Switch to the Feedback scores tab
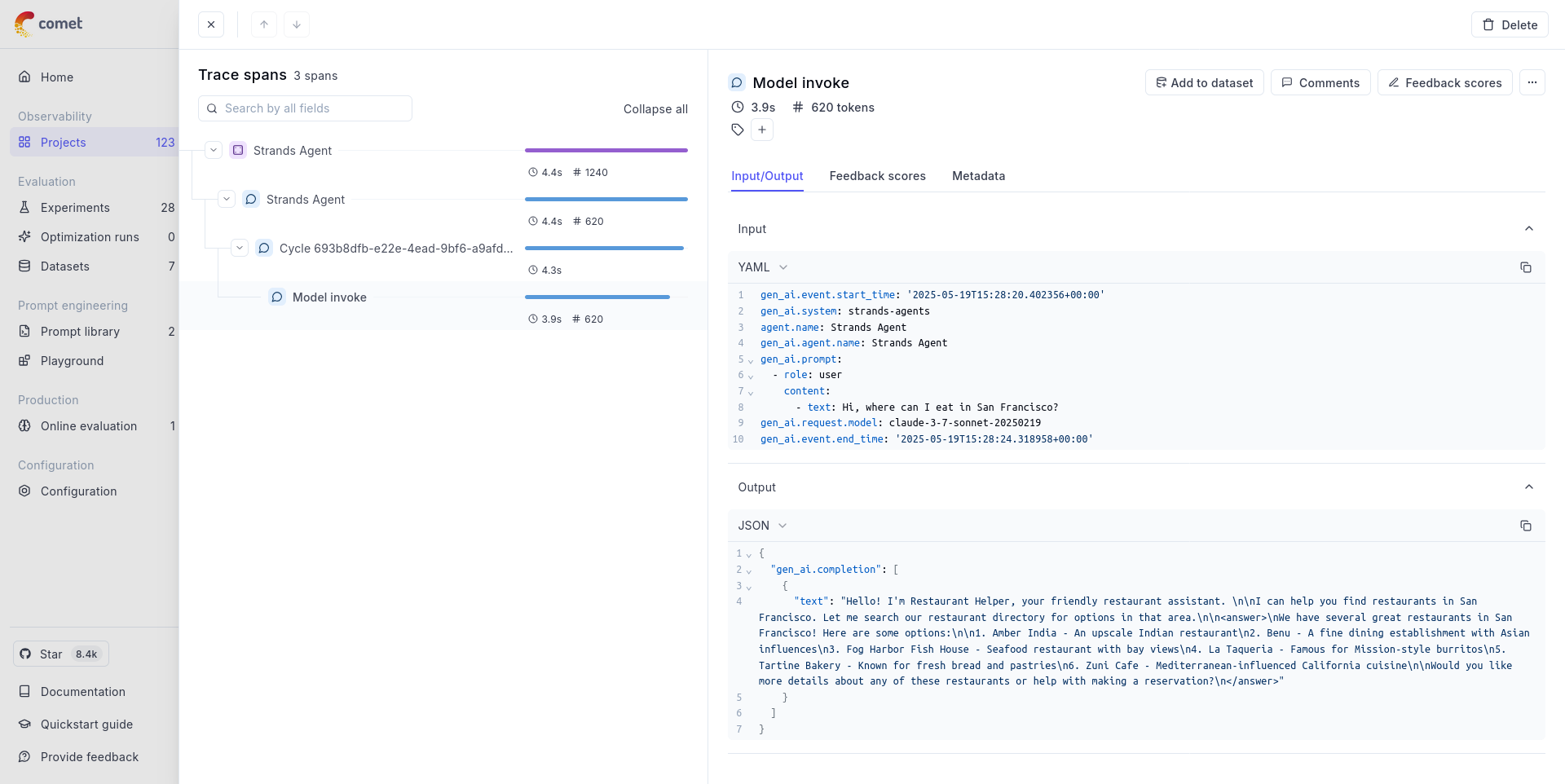The width and height of the screenshot is (1565, 784). pyautogui.click(x=877, y=176)
